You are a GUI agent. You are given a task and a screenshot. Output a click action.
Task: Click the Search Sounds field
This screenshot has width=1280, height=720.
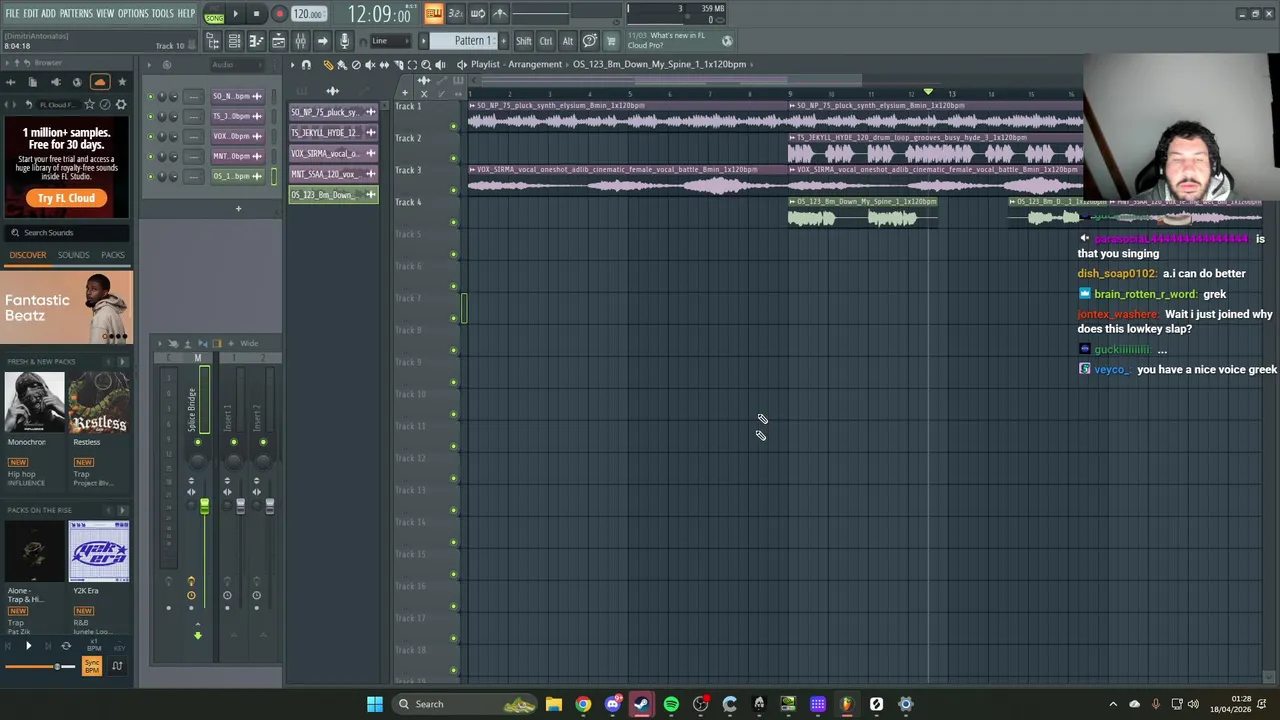pyautogui.click(x=66, y=232)
